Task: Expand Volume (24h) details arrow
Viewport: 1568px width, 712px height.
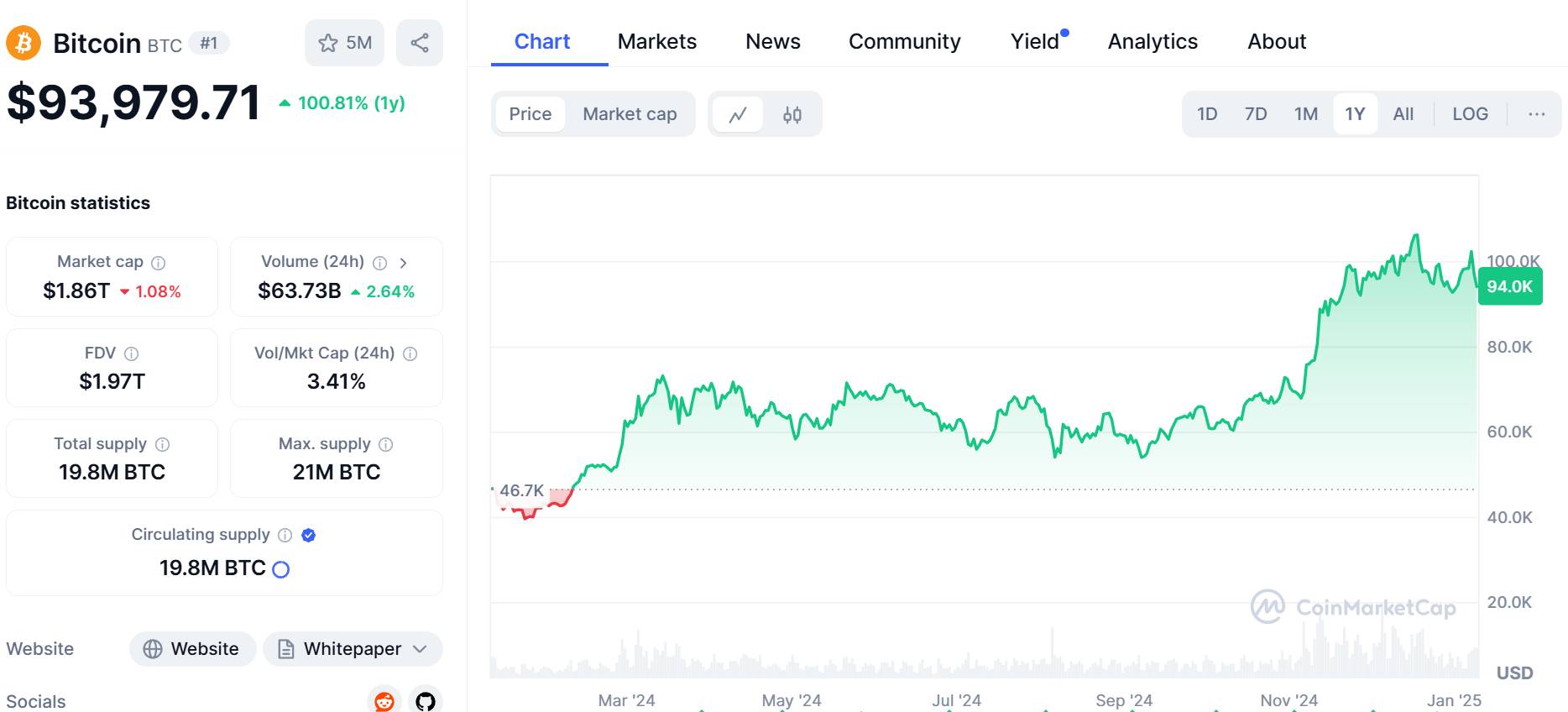Action: [x=404, y=263]
